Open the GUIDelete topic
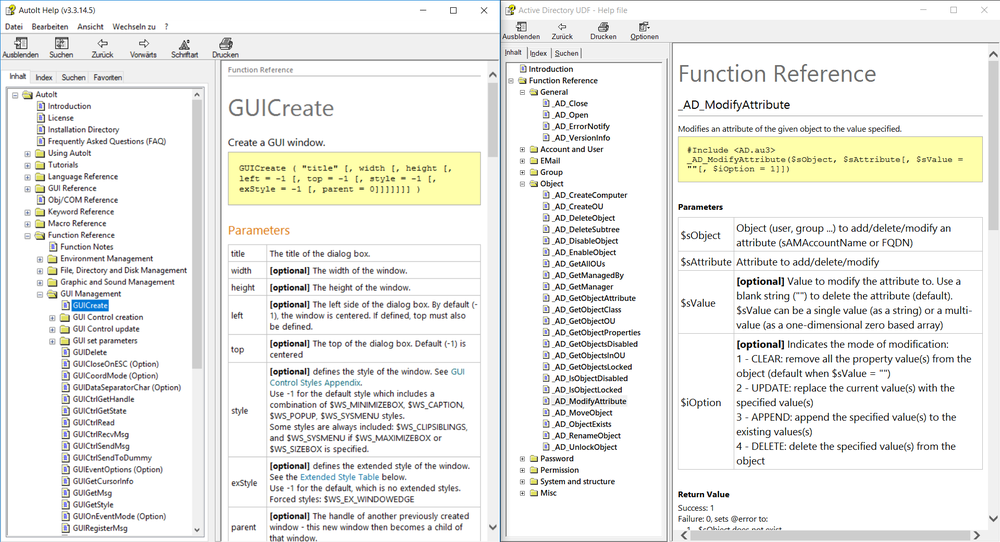This screenshot has height=542, width=1000. 90,352
